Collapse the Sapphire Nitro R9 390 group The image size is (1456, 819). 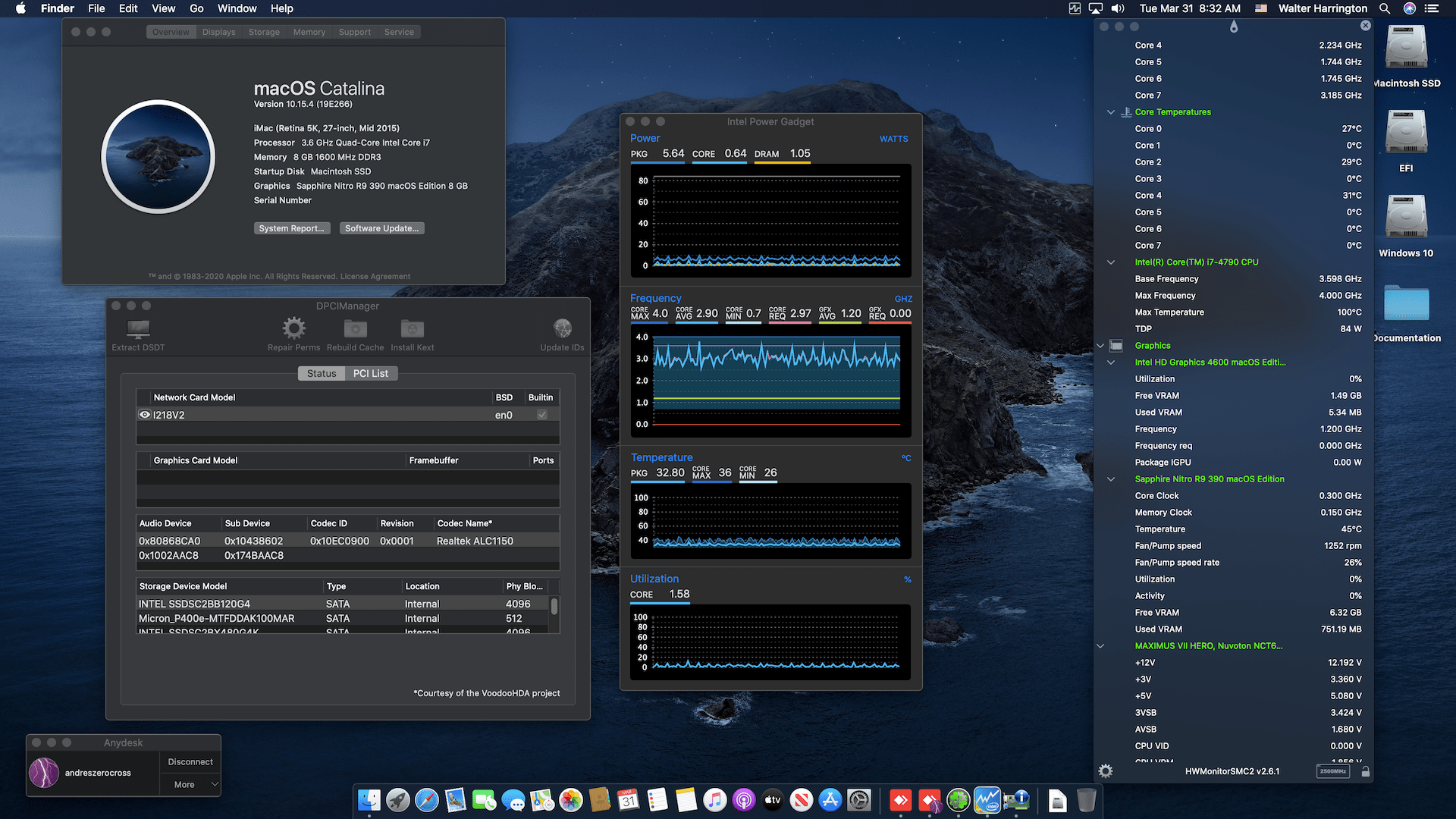[x=1111, y=479]
